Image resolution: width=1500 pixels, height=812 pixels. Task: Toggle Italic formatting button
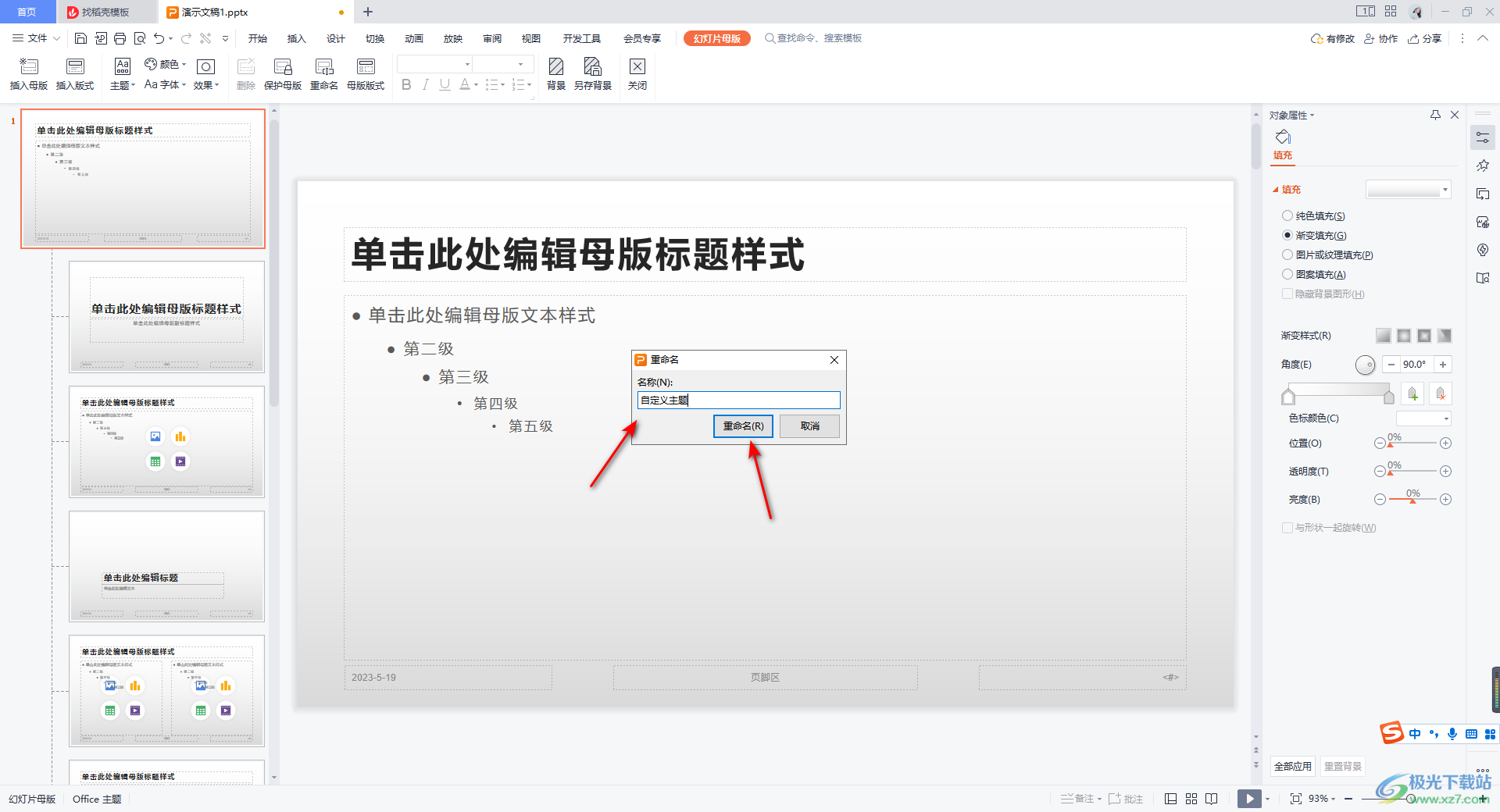coord(425,84)
